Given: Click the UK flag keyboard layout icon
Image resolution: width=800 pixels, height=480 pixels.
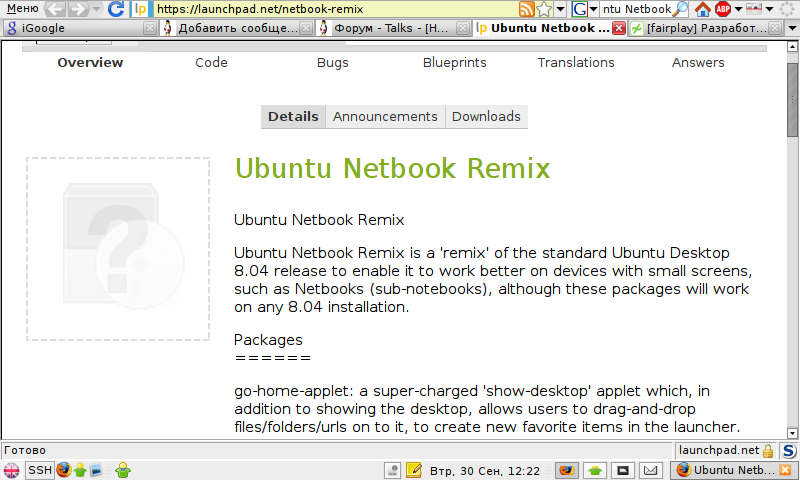Looking at the screenshot, I should (x=11, y=470).
